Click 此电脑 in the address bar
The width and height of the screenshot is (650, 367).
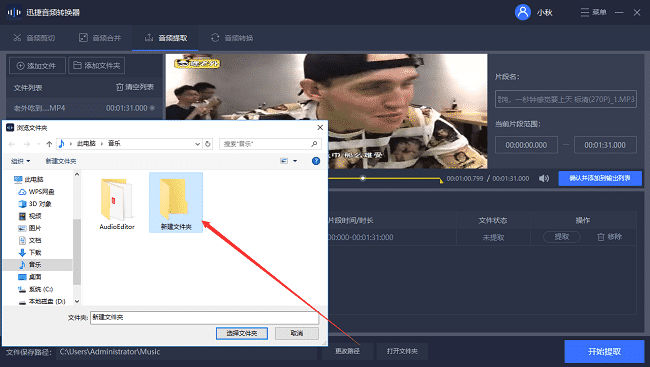click(x=86, y=143)
